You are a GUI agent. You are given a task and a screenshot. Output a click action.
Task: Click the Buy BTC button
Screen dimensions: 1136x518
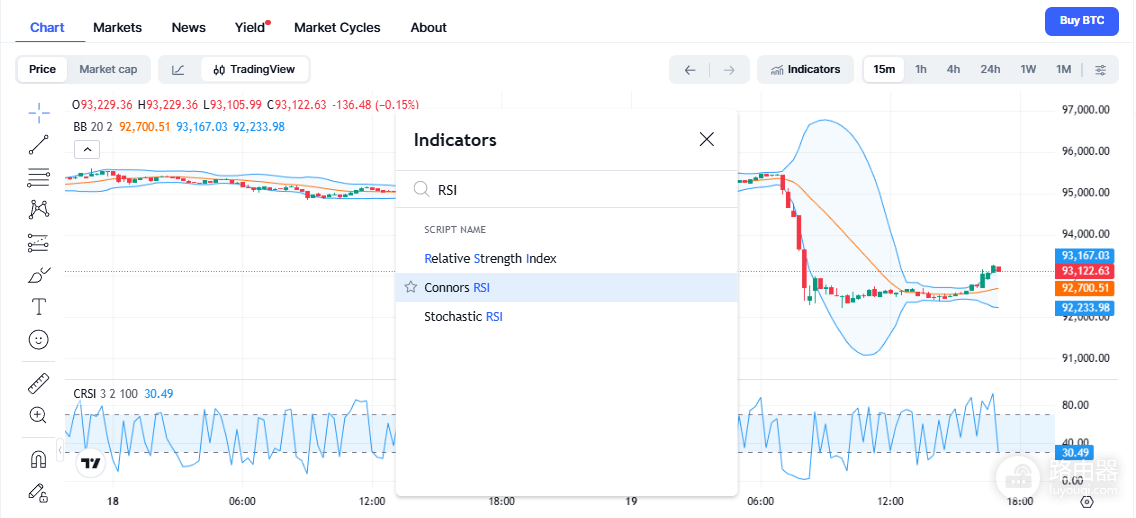(1082, 21)
